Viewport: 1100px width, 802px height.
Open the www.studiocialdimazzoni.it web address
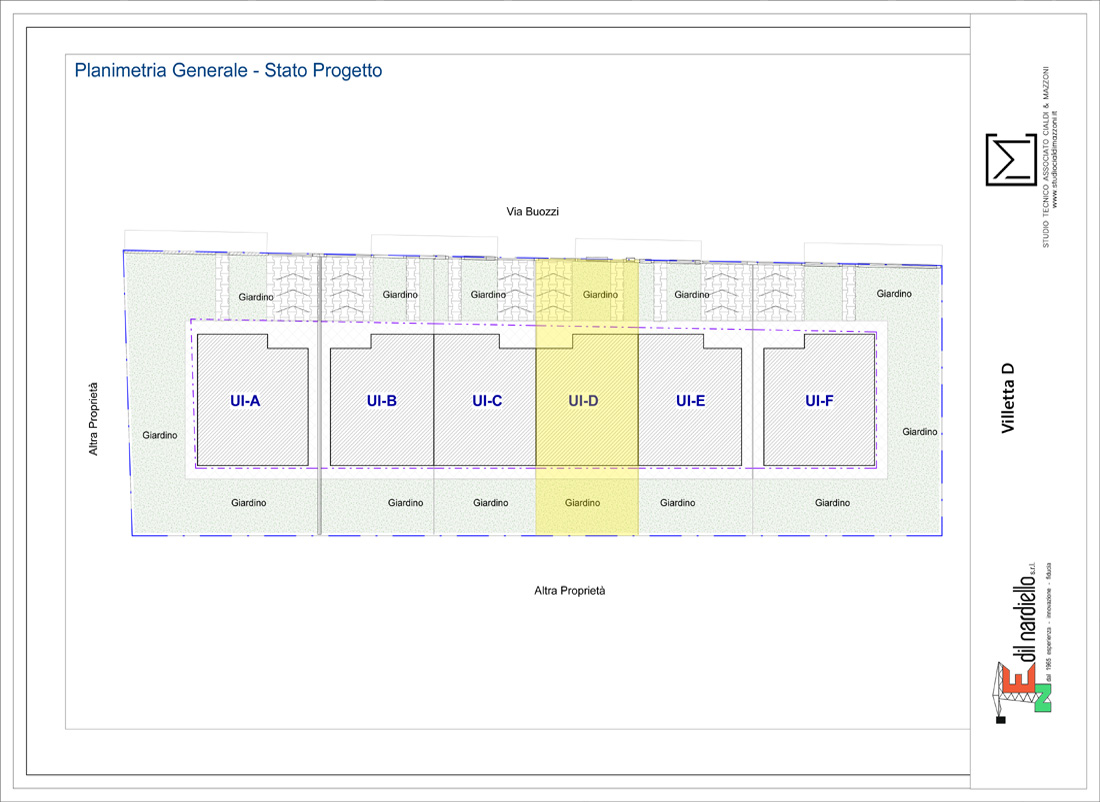(x=1054, y=159)
